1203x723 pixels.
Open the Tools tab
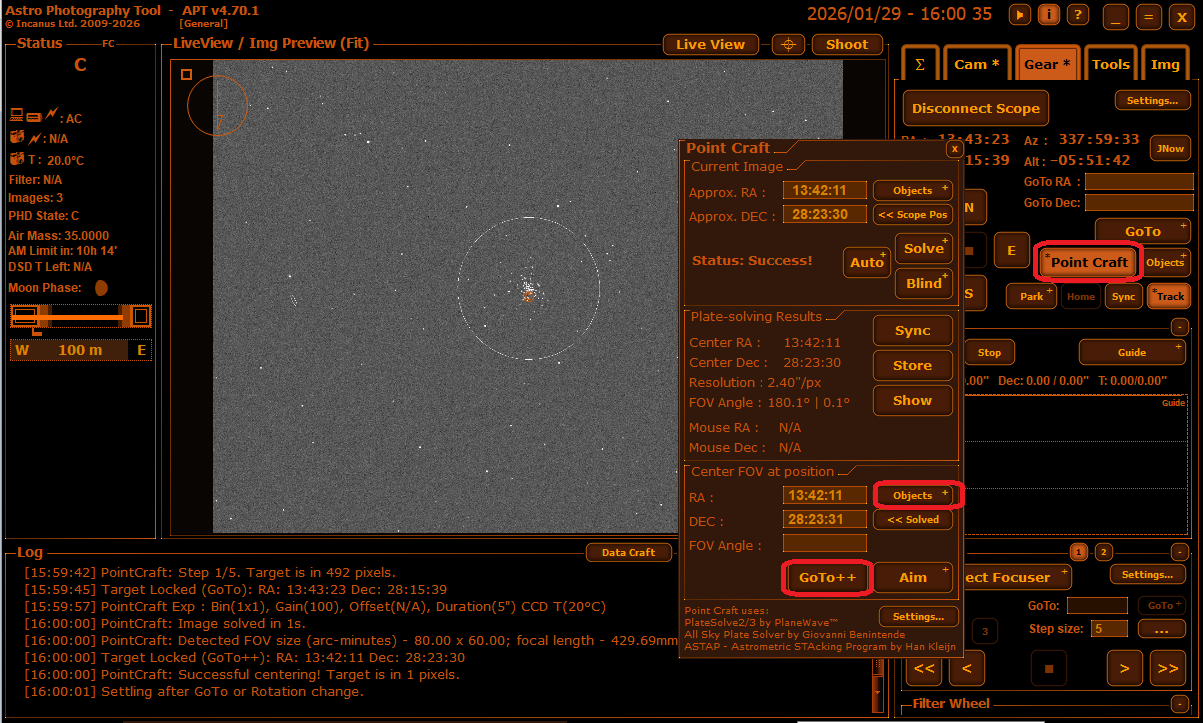click(x=1110, y=64)
